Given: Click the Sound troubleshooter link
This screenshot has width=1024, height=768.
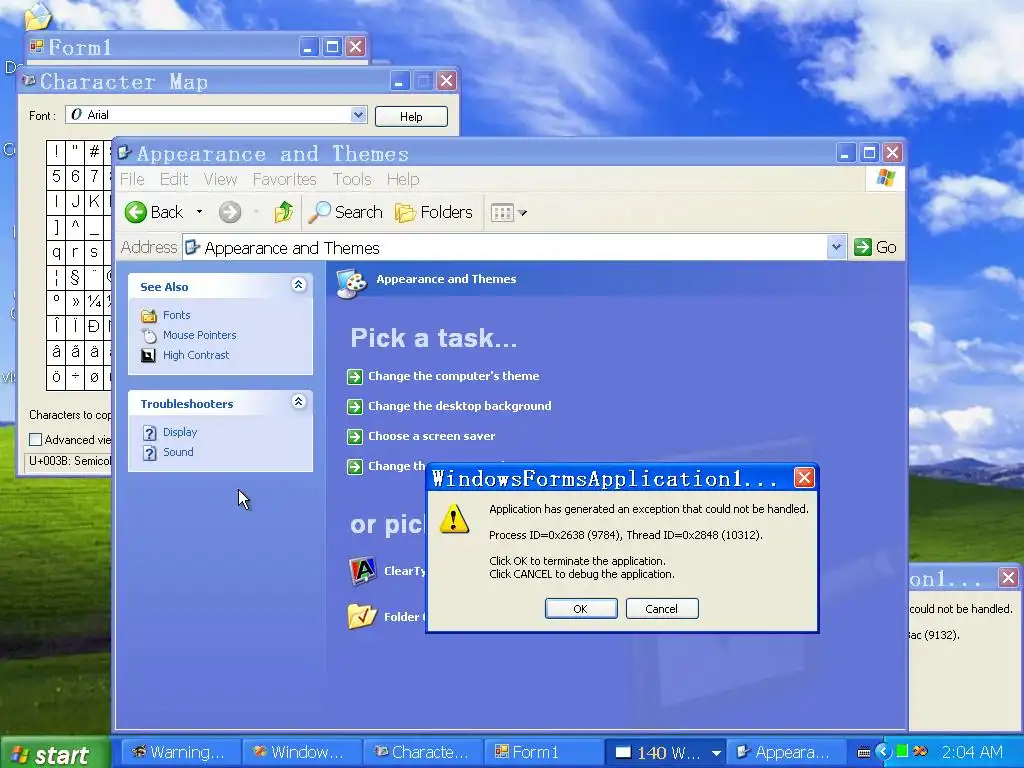Looking at the screenshot, I should point(178,452).
